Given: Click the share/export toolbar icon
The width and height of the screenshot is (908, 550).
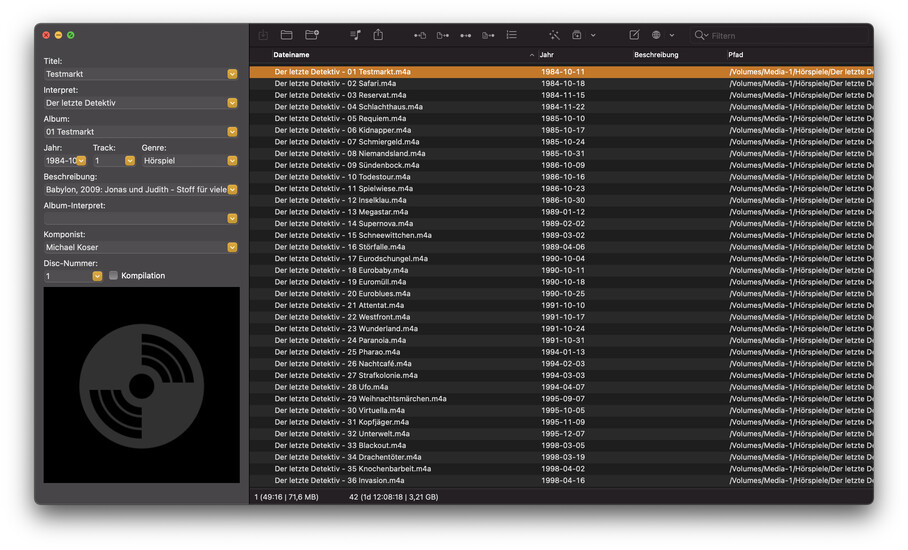Looking at the screenshot, I should click(x=378, y=35).
